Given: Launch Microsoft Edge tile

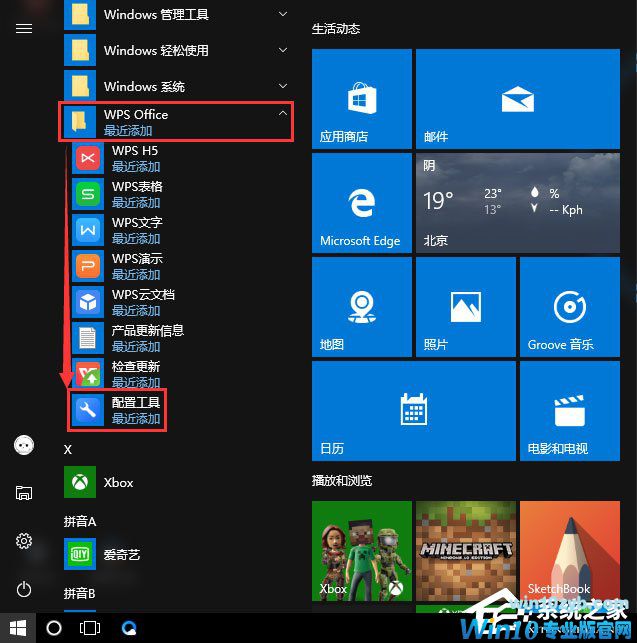Looking at the screenshot, I should 362,203.
